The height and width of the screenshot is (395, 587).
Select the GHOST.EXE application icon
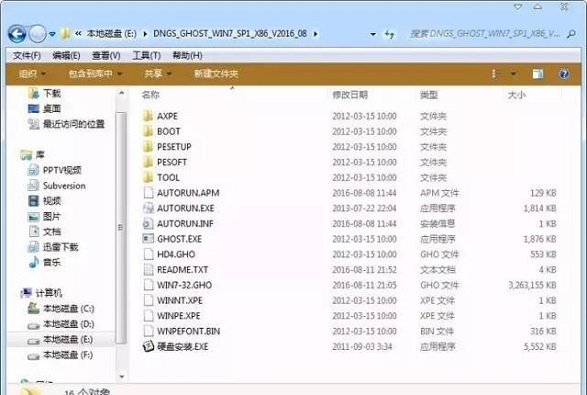click(148, 238)
